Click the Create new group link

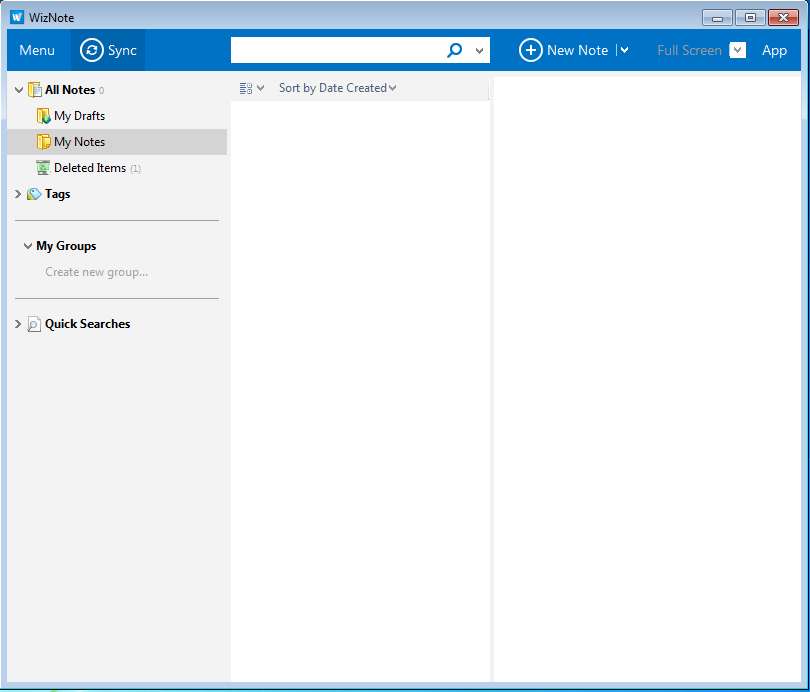(96, 272)
